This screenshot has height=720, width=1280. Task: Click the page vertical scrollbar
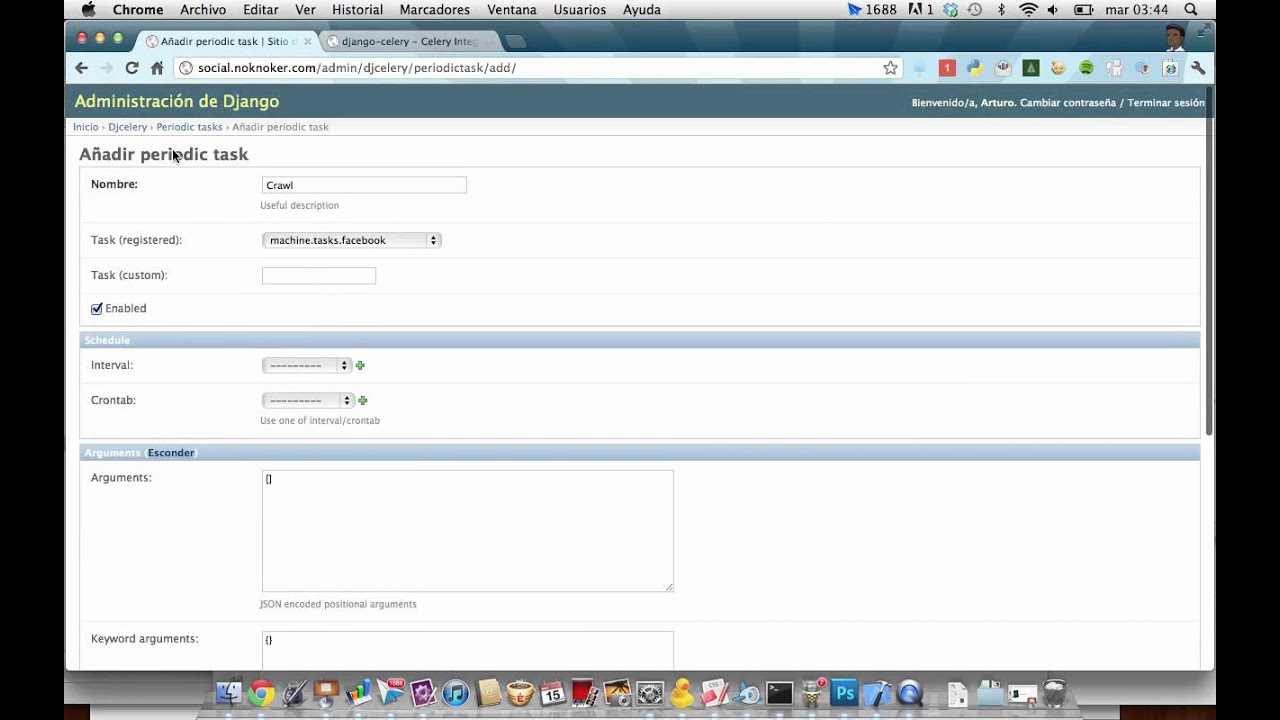point(1209,263)
